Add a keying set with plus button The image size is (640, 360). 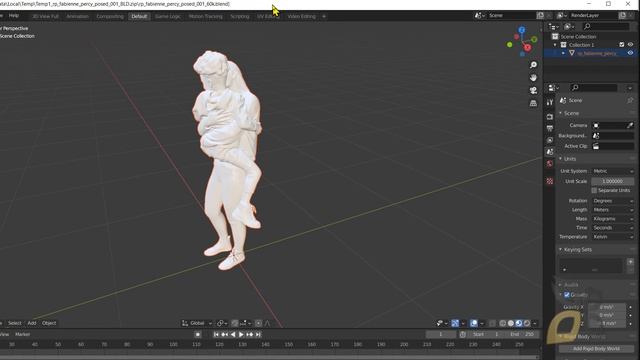(x=630, y=262)
